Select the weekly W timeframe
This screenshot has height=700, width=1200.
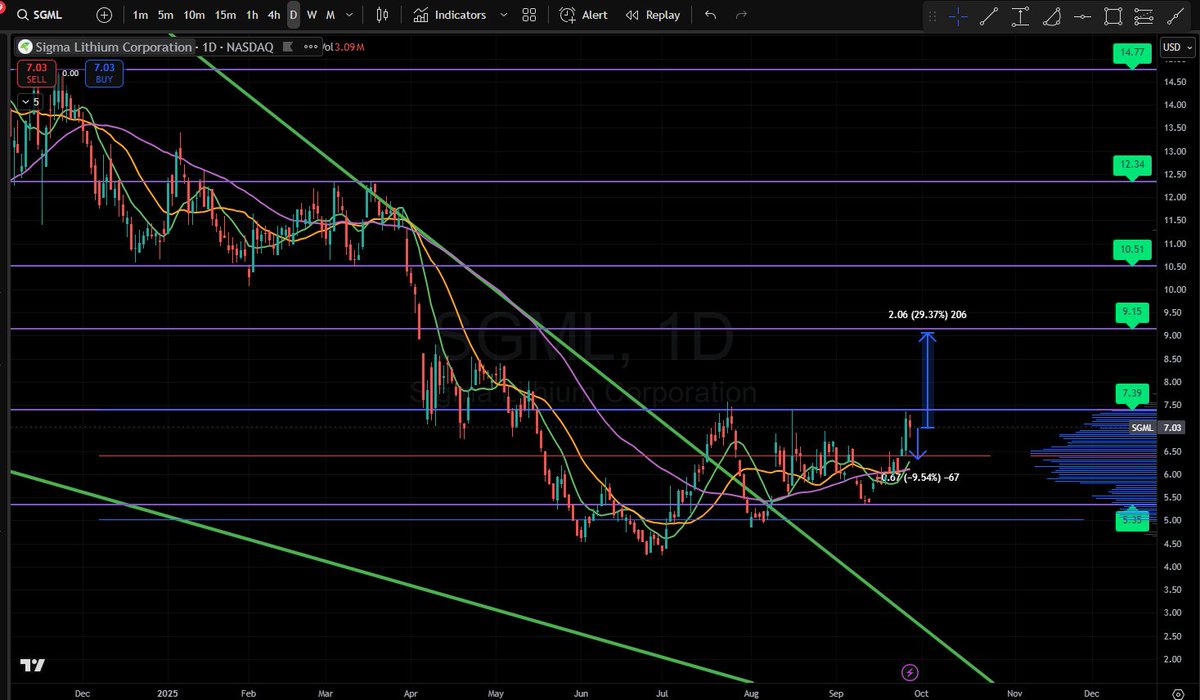(x=312, y=15)
